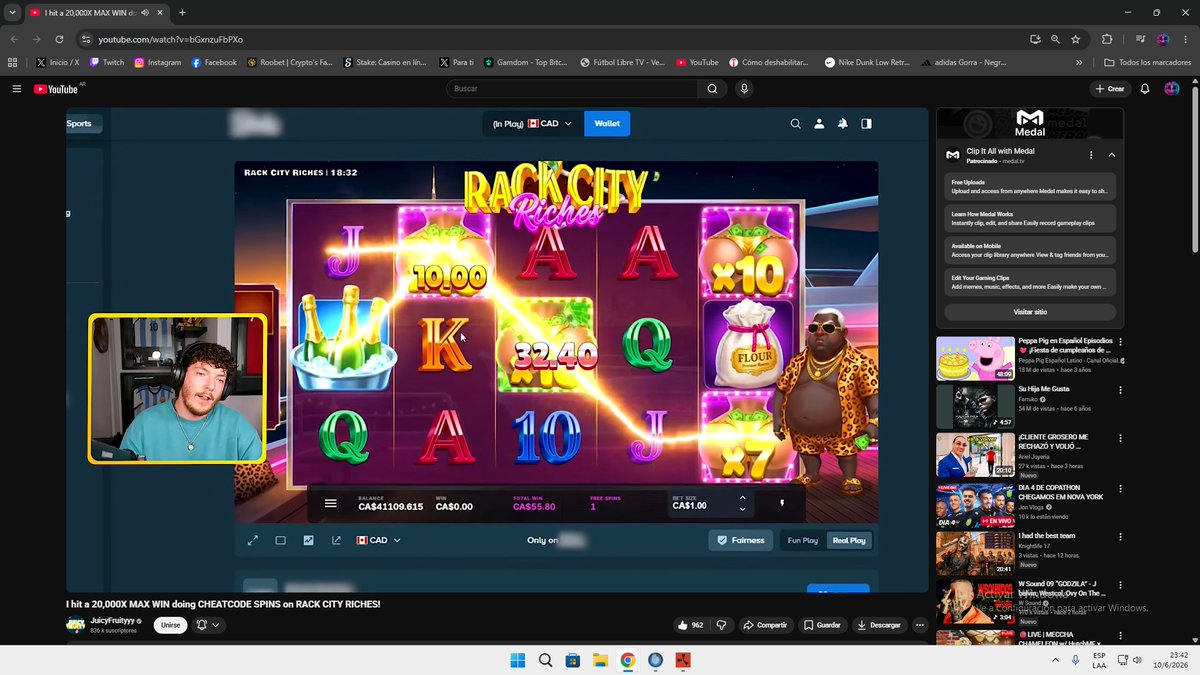The height and width of the screenshot is (675, 1200).
Task: Open the Gamdom bookmark
Action: pos(526,62)
